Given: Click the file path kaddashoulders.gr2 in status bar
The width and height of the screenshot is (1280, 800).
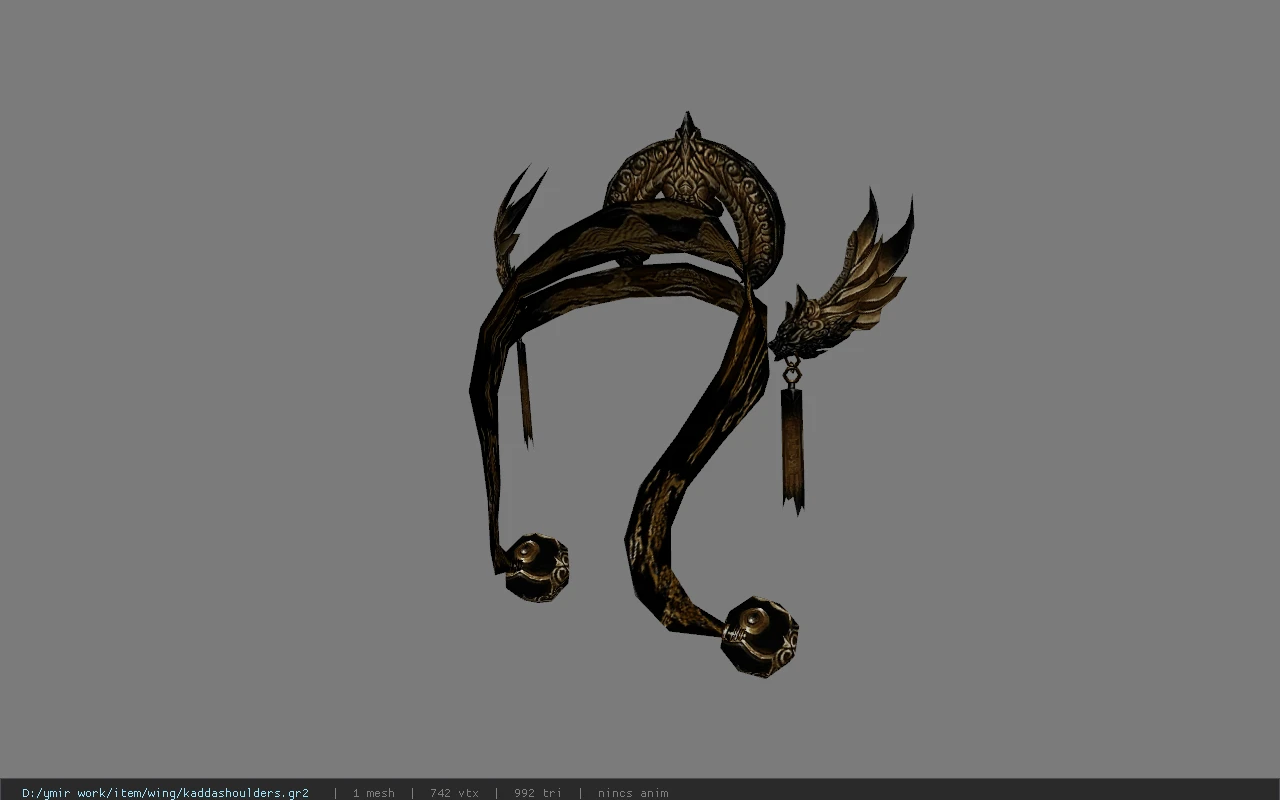Looking at the screenshot, I should [165, 793].
